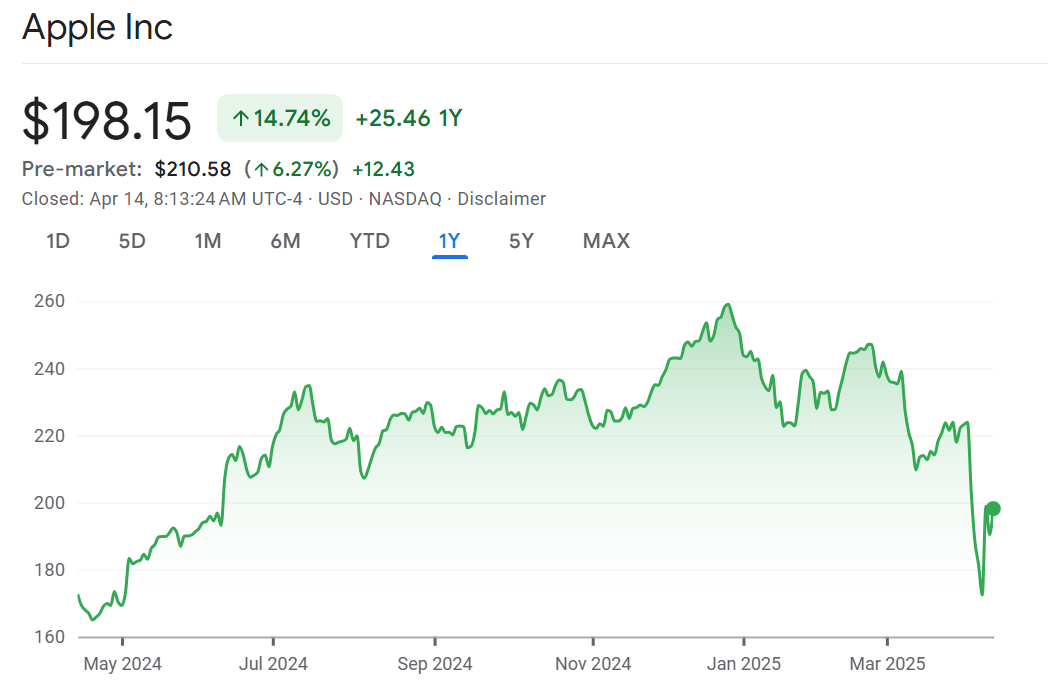Switch to the 5D chart range
The image size is (1048, 691).
(132, 241)
